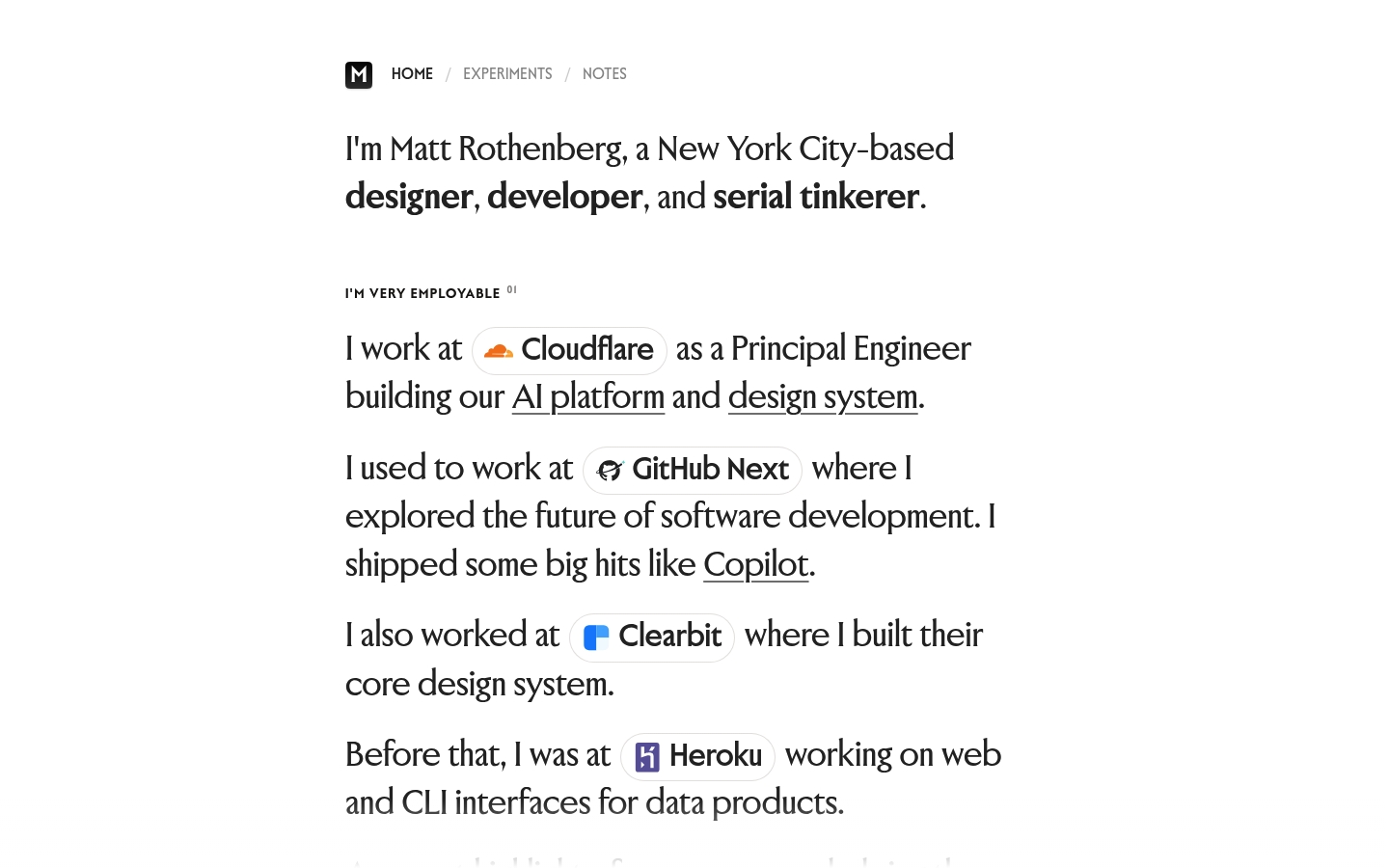Open the NOTES nav link
The height and width of the screenshot is (868, 1389).
(x=605, y=74)
